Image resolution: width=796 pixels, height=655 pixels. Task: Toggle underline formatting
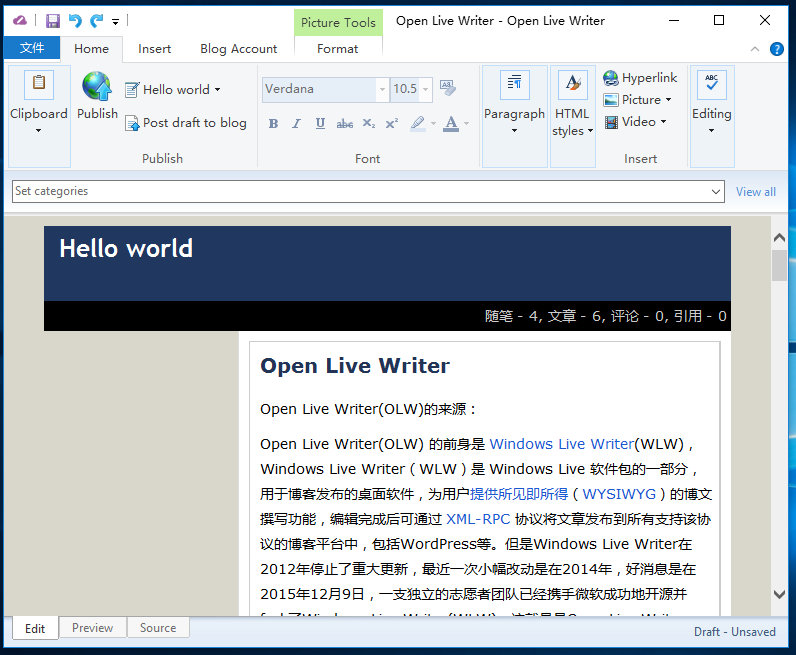(320, 123)
